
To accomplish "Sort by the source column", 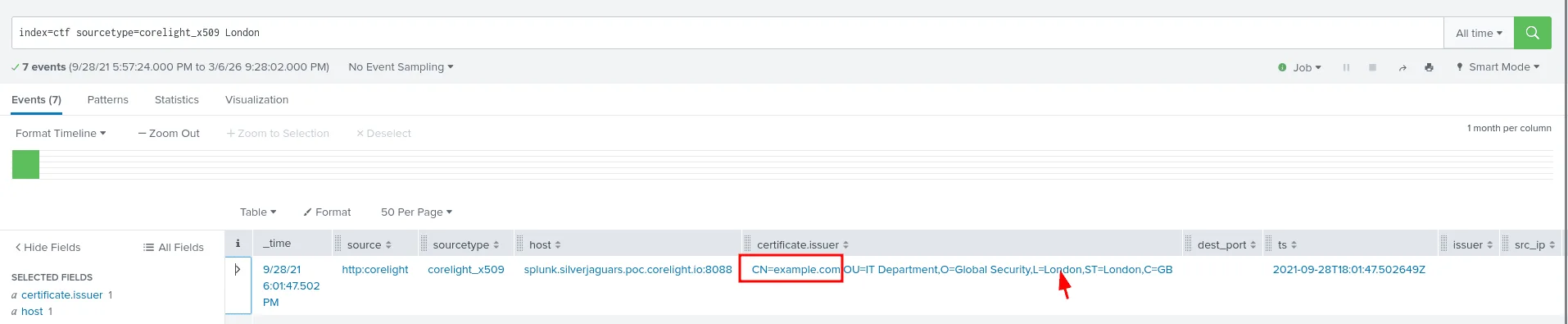I will pyautogui.click(x=369, y=244).
